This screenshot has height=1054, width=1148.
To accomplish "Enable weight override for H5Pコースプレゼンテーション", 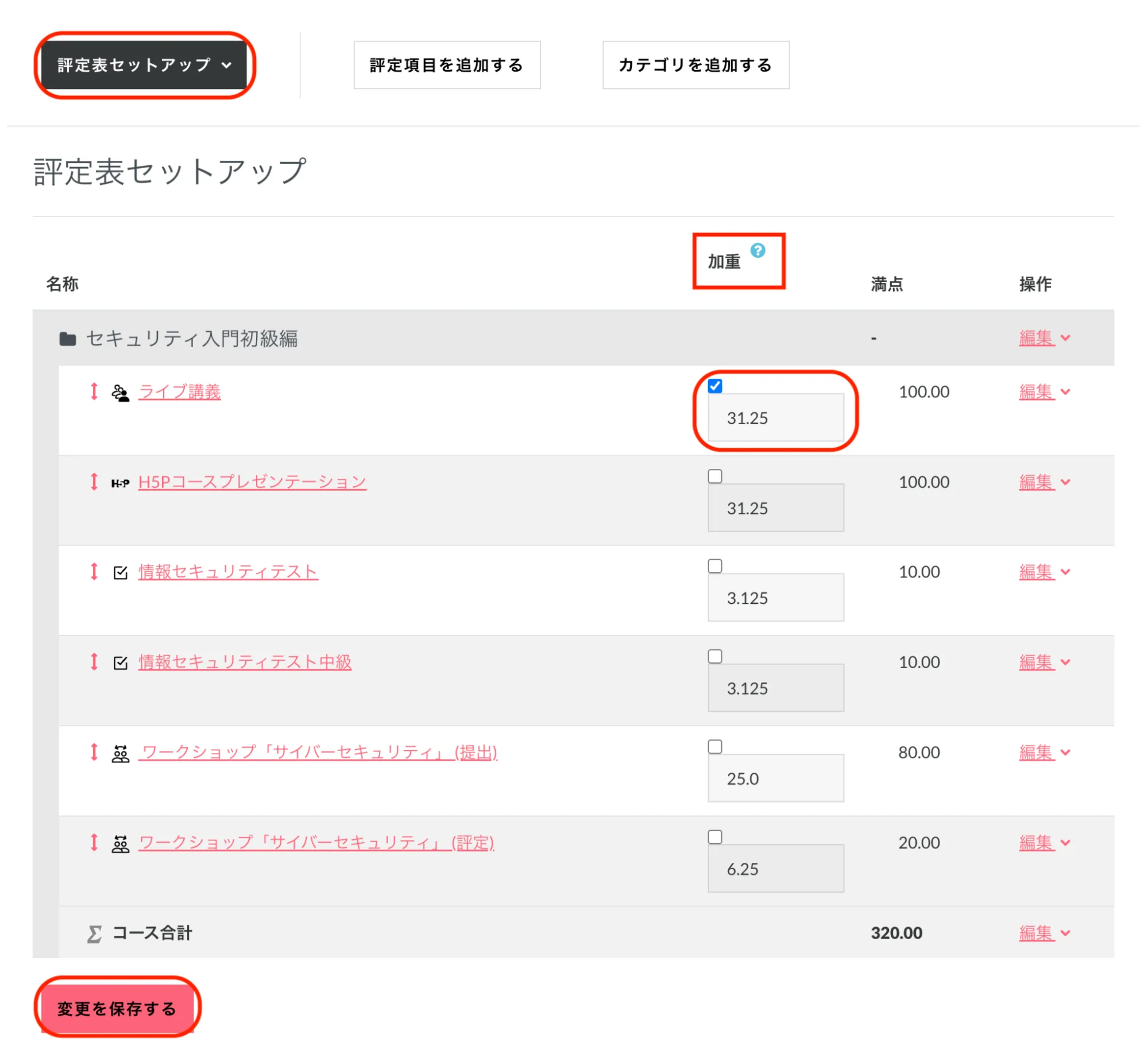I will (x=715, y=476).
